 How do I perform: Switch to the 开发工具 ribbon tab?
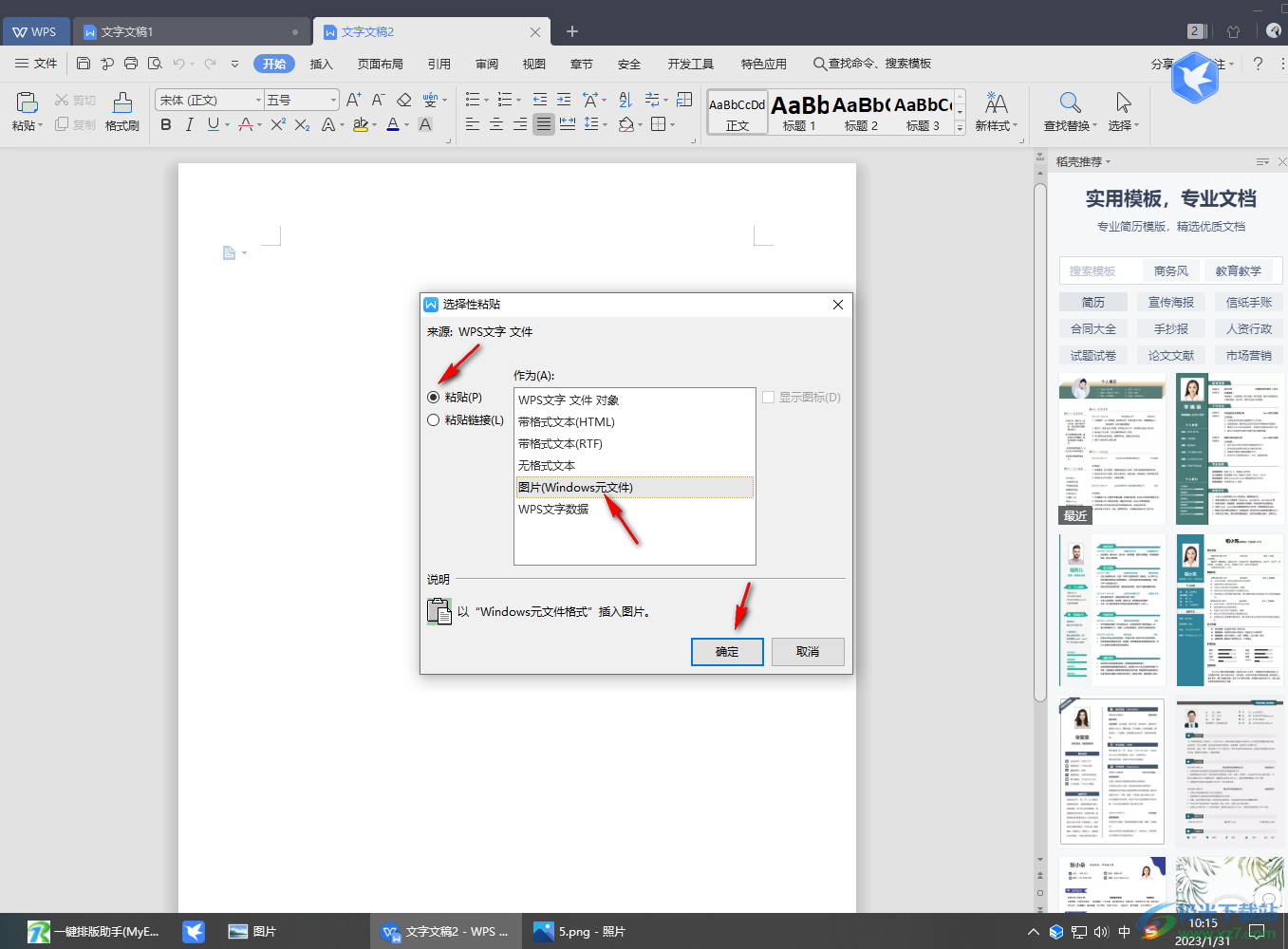pos(691,64)
